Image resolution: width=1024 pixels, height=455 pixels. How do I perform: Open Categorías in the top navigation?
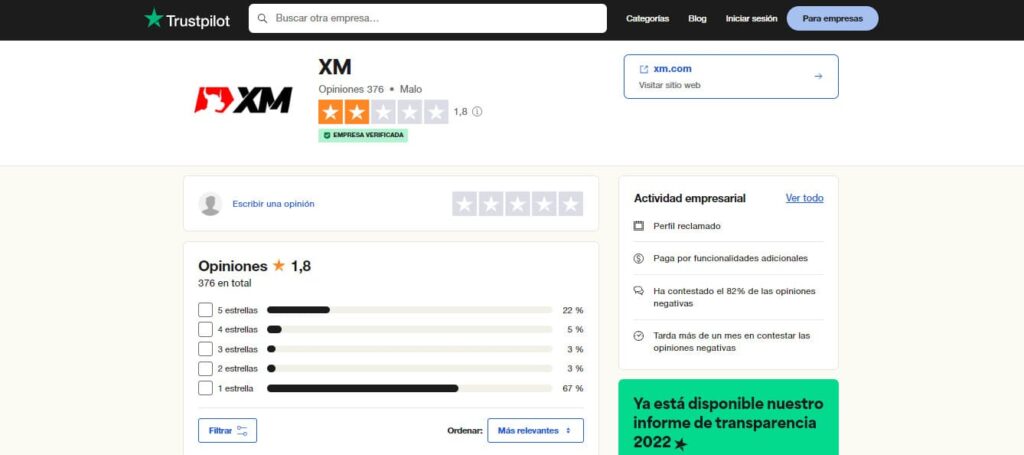(647, 19)
